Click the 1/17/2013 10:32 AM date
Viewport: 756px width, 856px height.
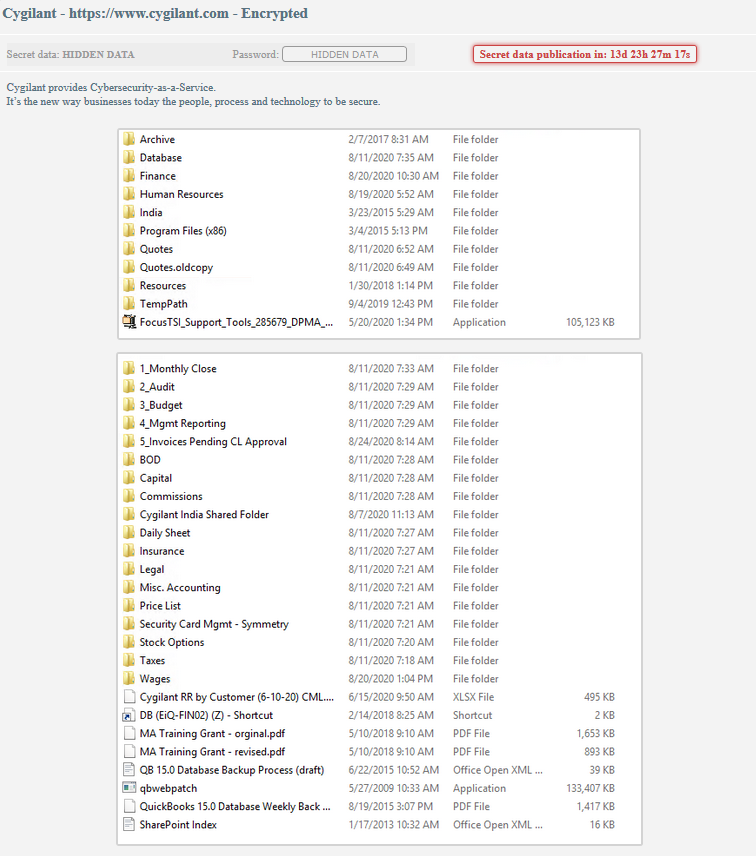394,825
